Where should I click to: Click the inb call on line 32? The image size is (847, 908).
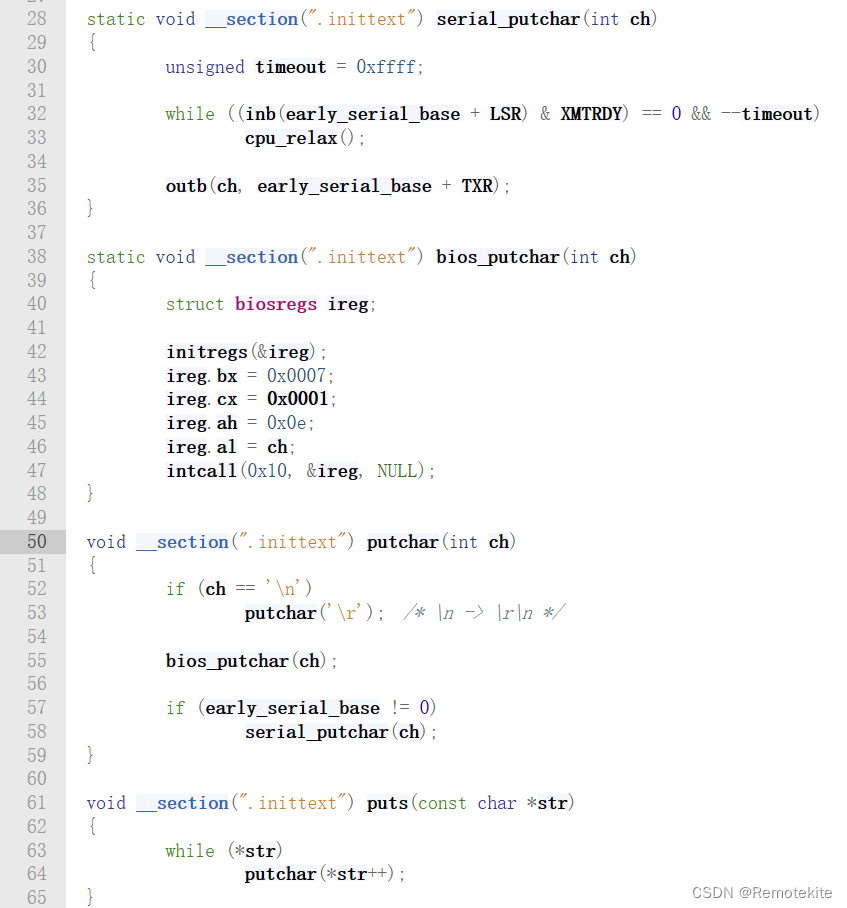pos(261,114)
